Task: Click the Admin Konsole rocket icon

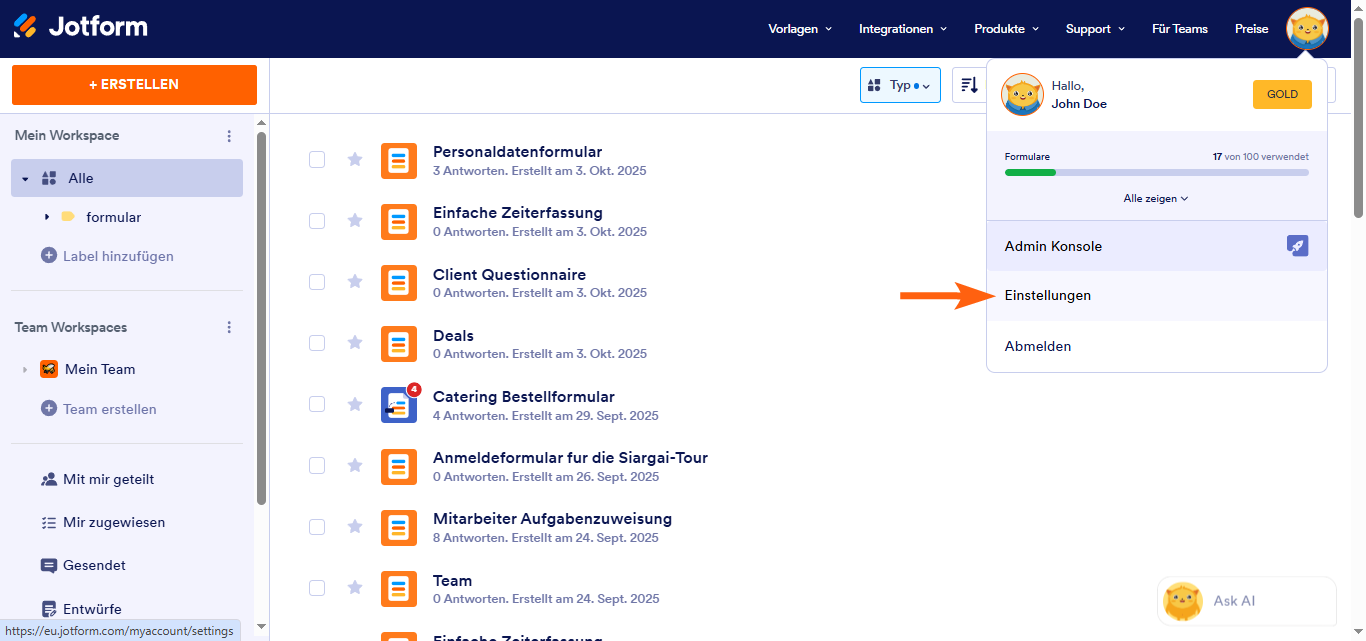Action: pyautogui.click(x=1297, y=246)
